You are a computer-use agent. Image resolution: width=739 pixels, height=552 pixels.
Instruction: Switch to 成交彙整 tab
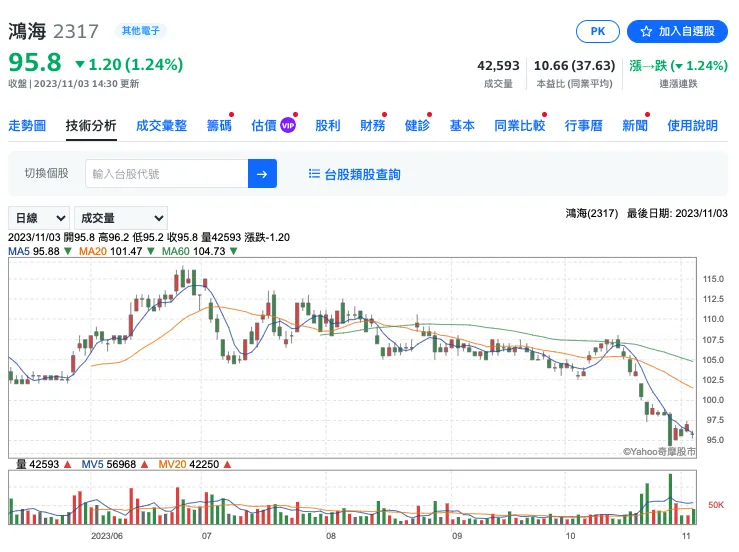click(161, 125)
